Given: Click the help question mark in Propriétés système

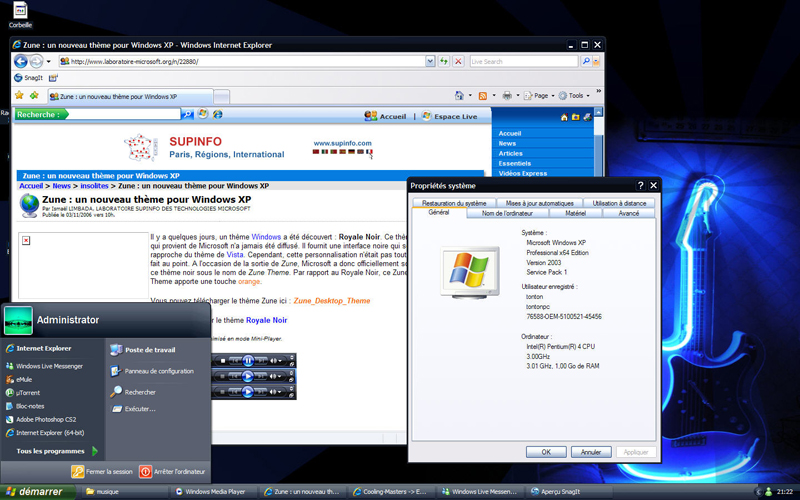Looking at the screenshot, I should point(640,185).
